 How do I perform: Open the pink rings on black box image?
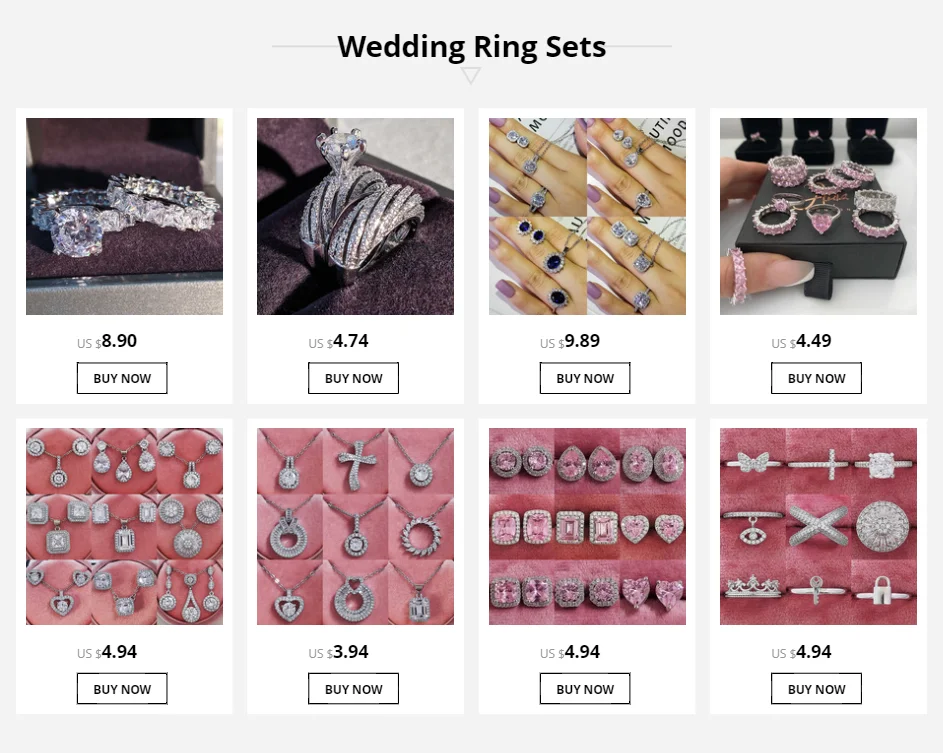coord(819,216)
